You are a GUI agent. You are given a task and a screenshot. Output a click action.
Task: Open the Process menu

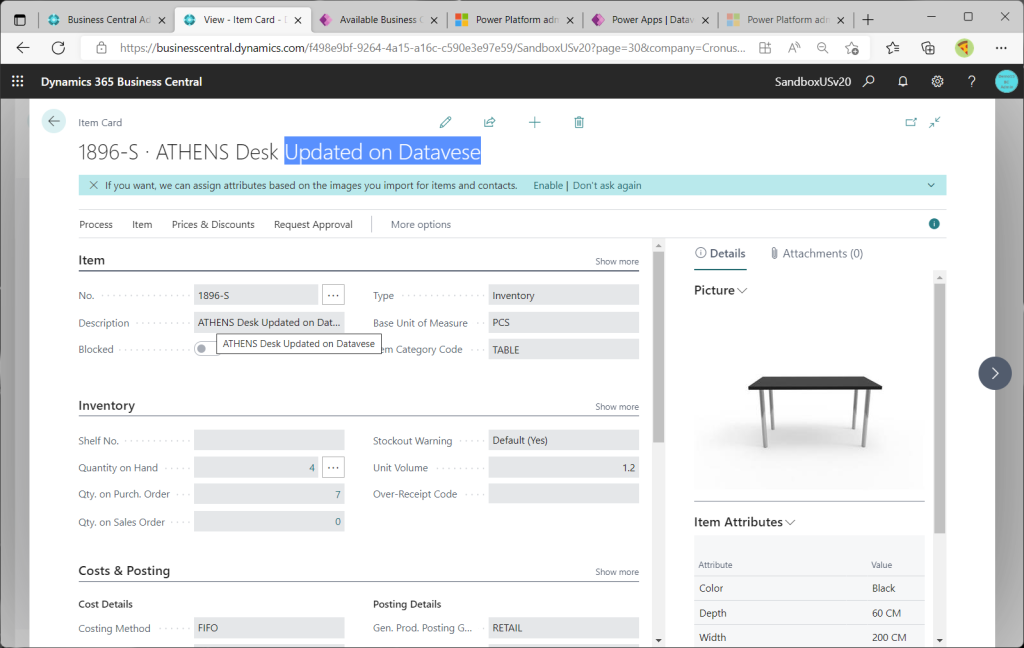[x=96, y=224]
